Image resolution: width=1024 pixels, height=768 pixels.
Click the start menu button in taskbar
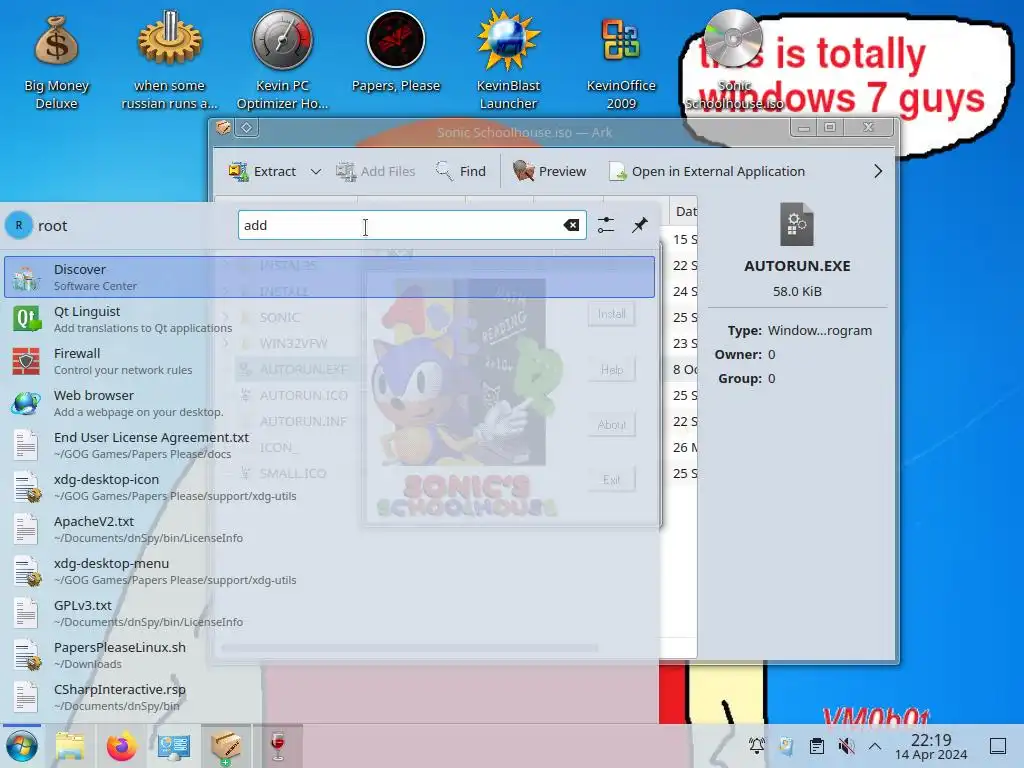[22, 746]
